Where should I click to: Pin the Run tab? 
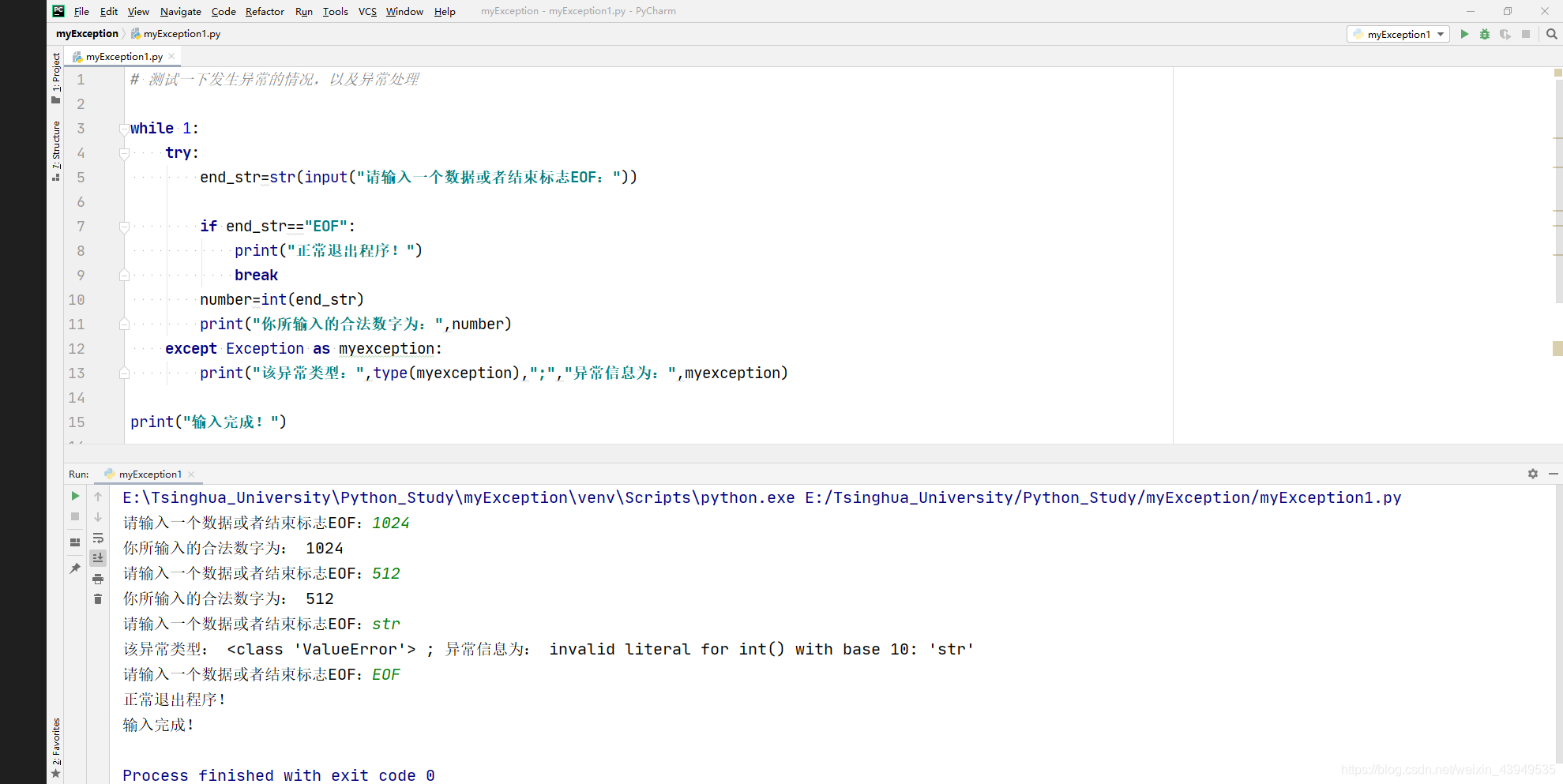[75, 568]
